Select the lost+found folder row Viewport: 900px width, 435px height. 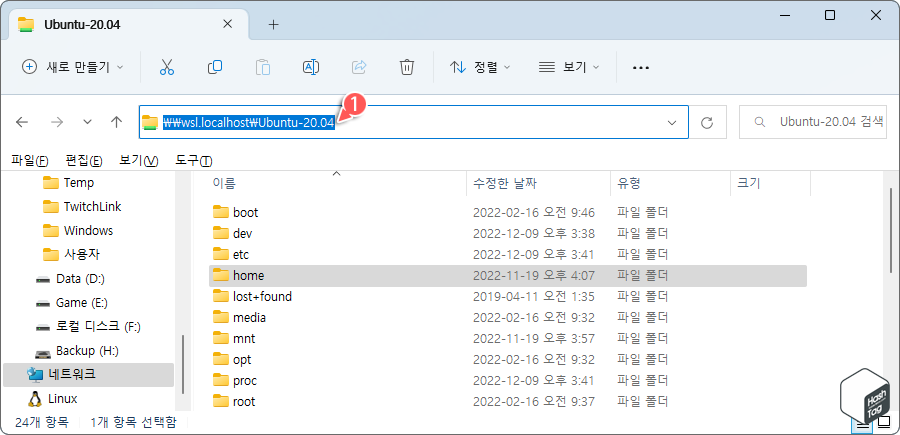pos(508,297)
